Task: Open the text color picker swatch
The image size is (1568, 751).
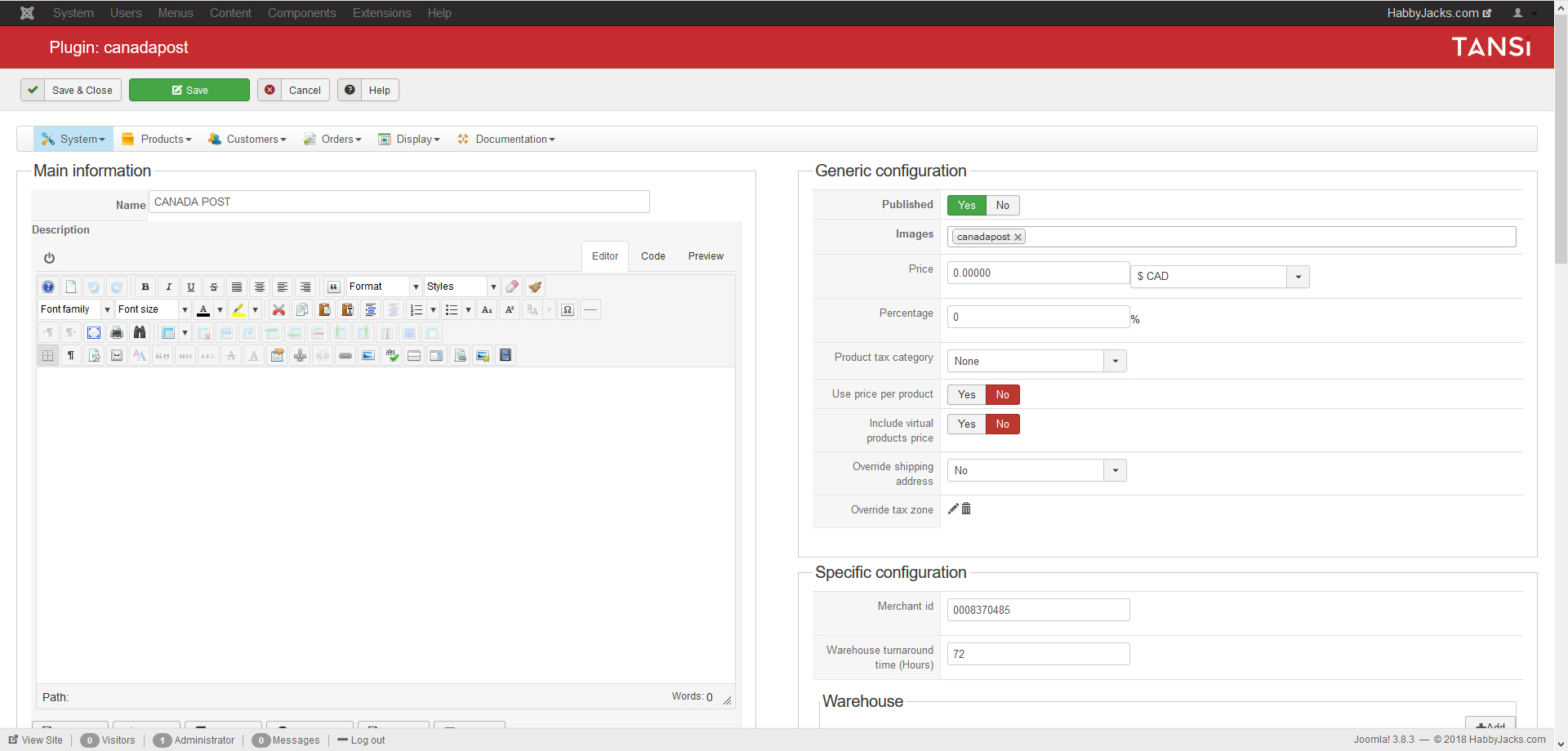Action: click(x=203, y=309)
